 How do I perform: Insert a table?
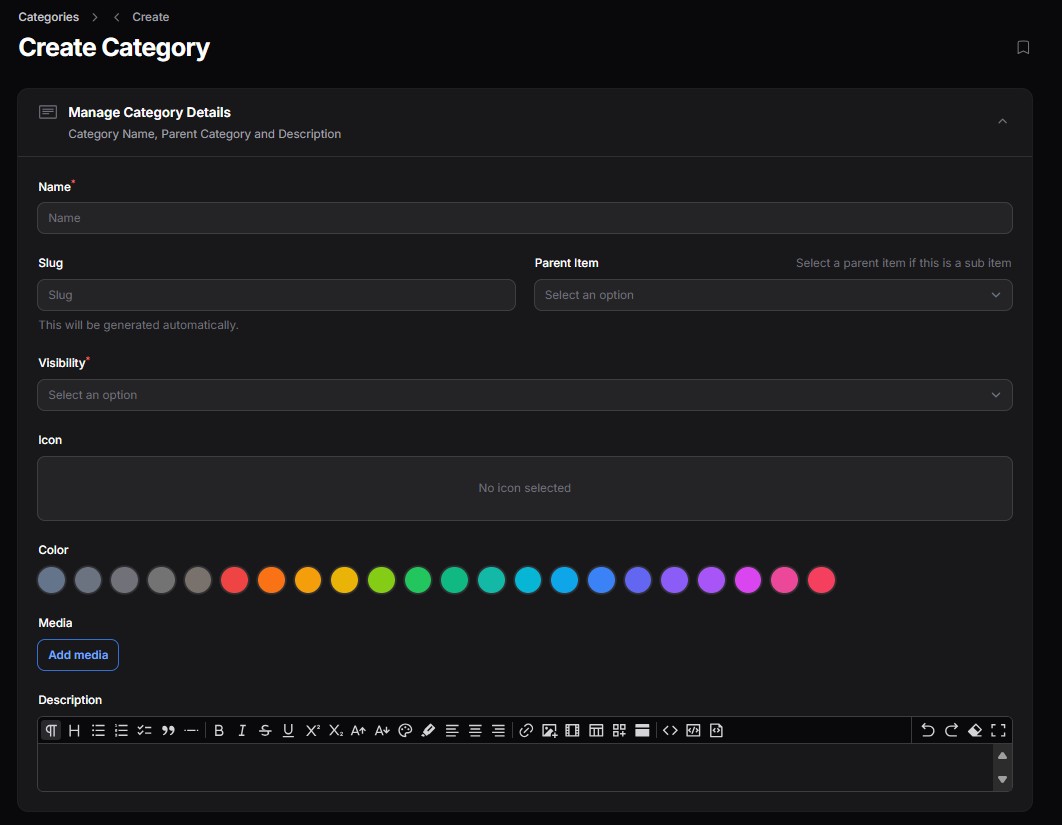596,730
